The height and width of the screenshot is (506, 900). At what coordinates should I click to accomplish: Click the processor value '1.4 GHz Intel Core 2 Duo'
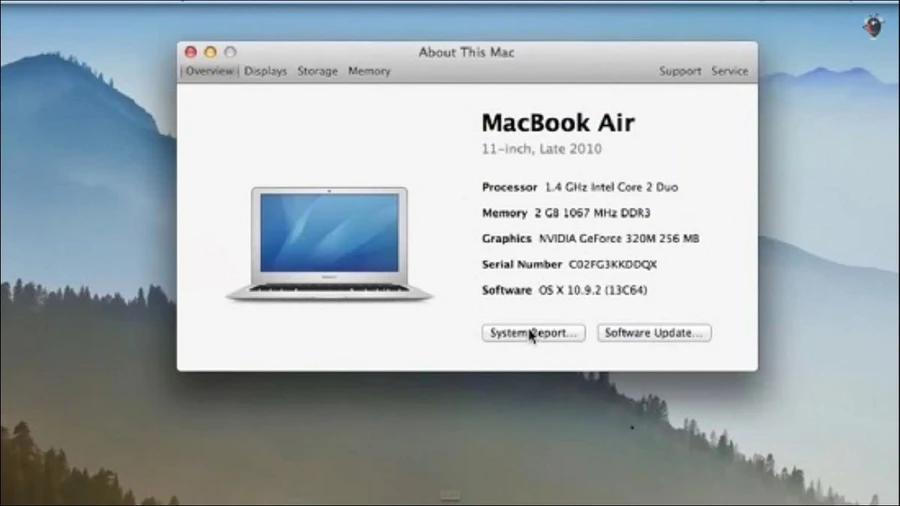click(x=611, y=187)
